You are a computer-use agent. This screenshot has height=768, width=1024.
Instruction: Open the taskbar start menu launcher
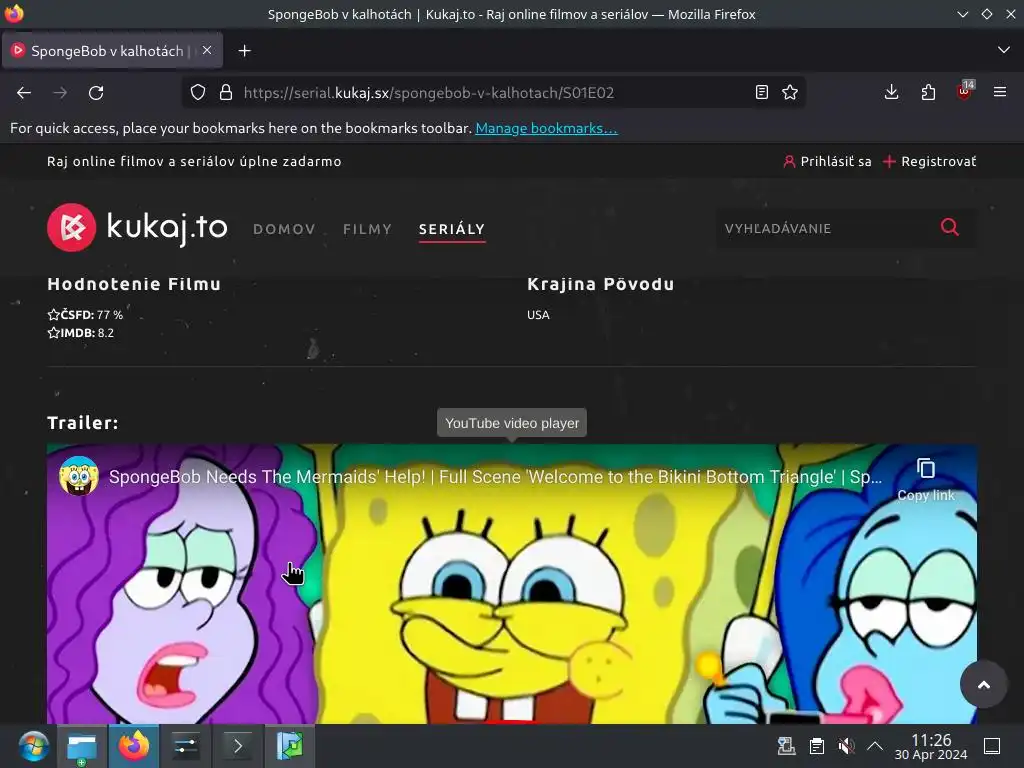pos(33,746)
